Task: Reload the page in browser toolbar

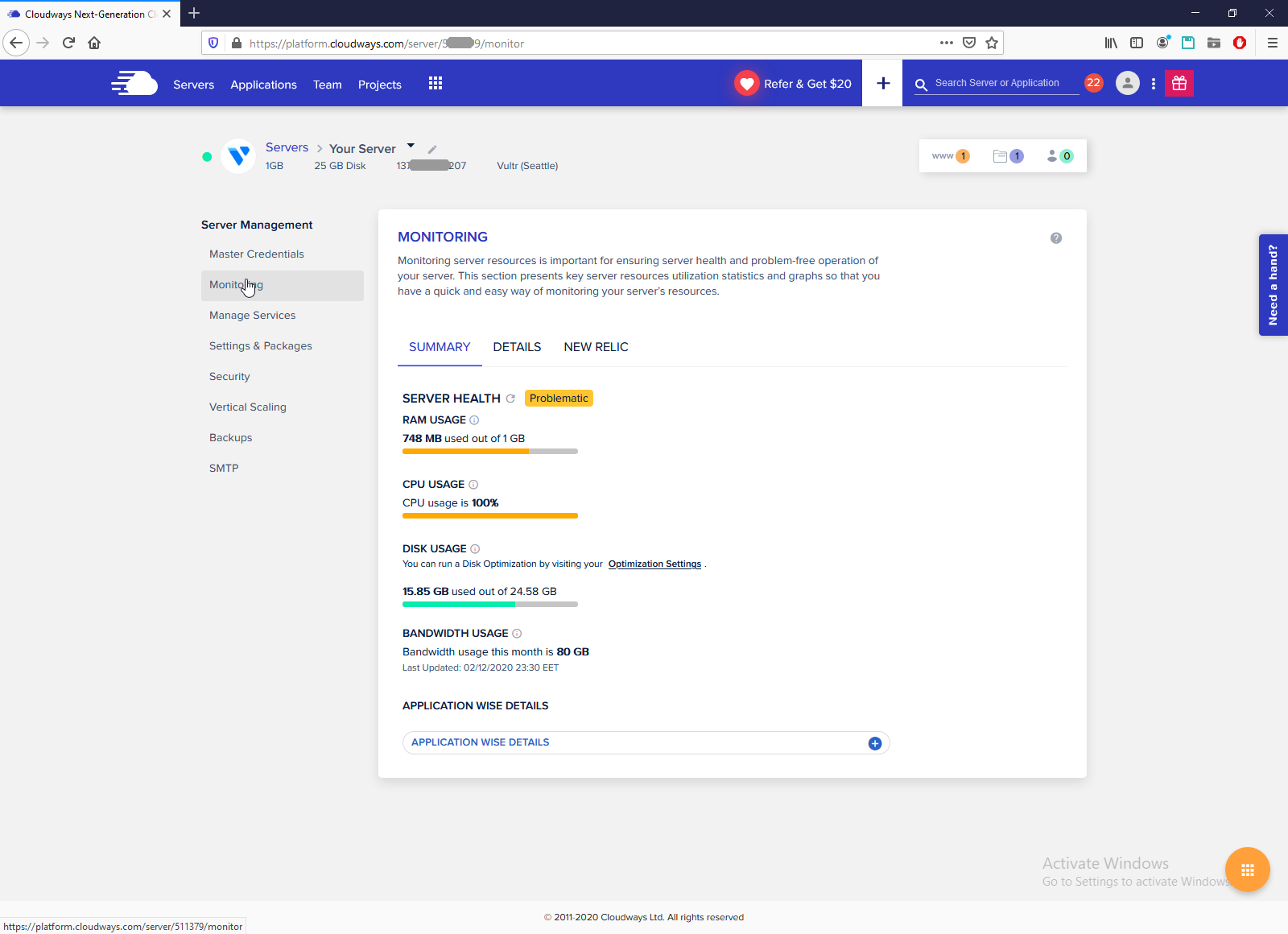Action: 68,43
